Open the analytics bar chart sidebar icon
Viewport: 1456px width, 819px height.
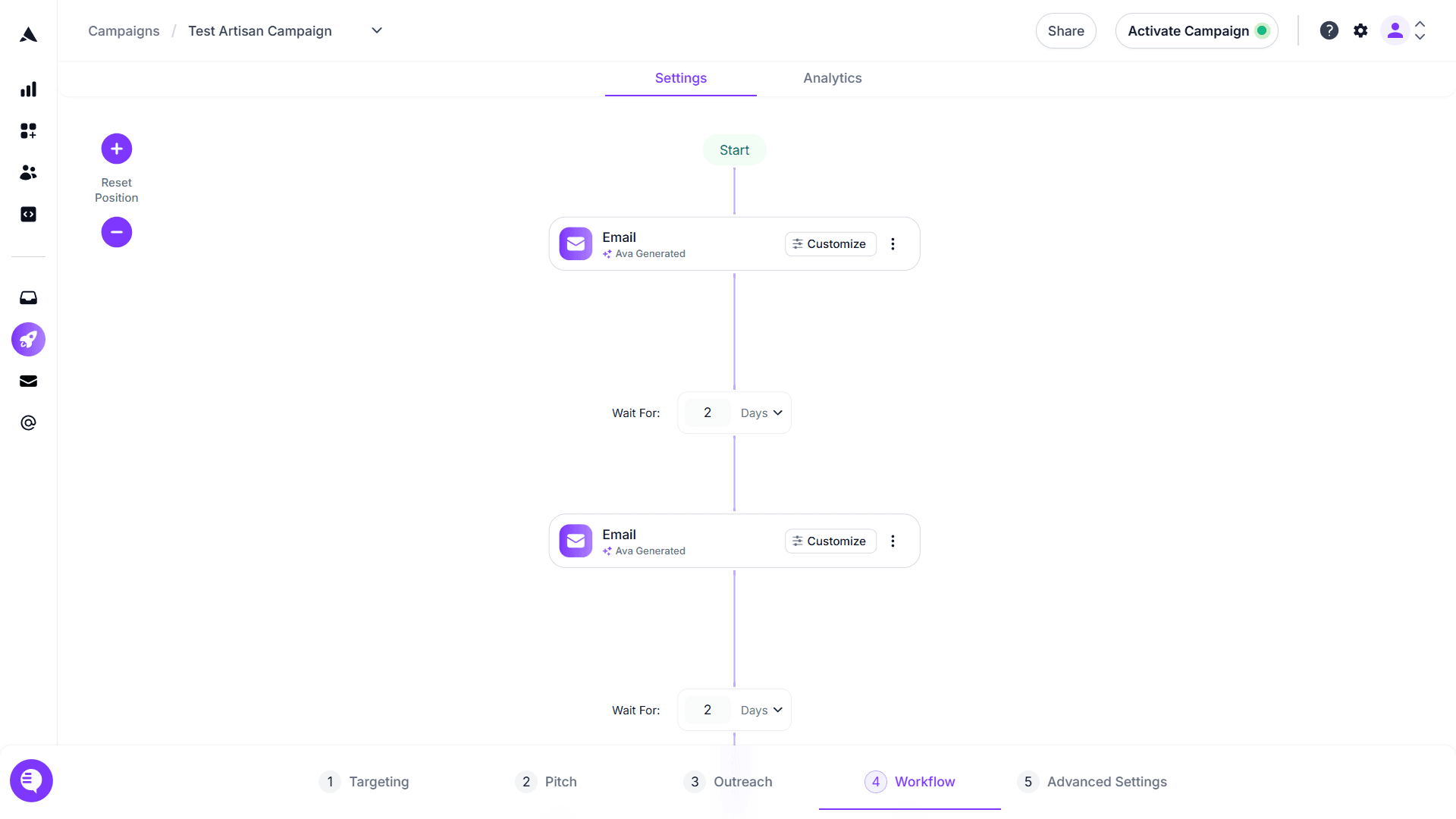28,89
